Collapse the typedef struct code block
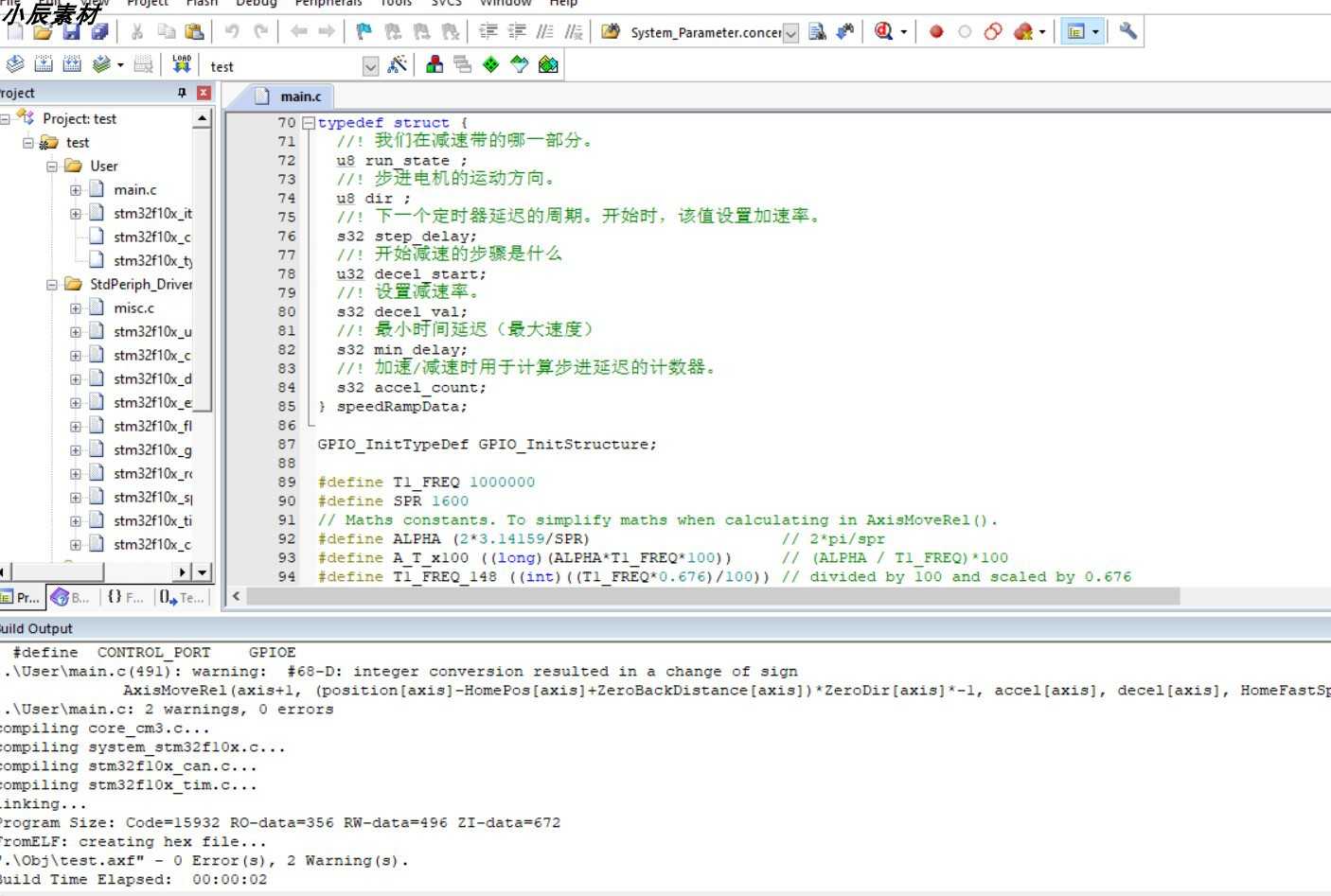Image resolution: width=1331 pixels, height=896 pixels. click(x=309, y=123)
